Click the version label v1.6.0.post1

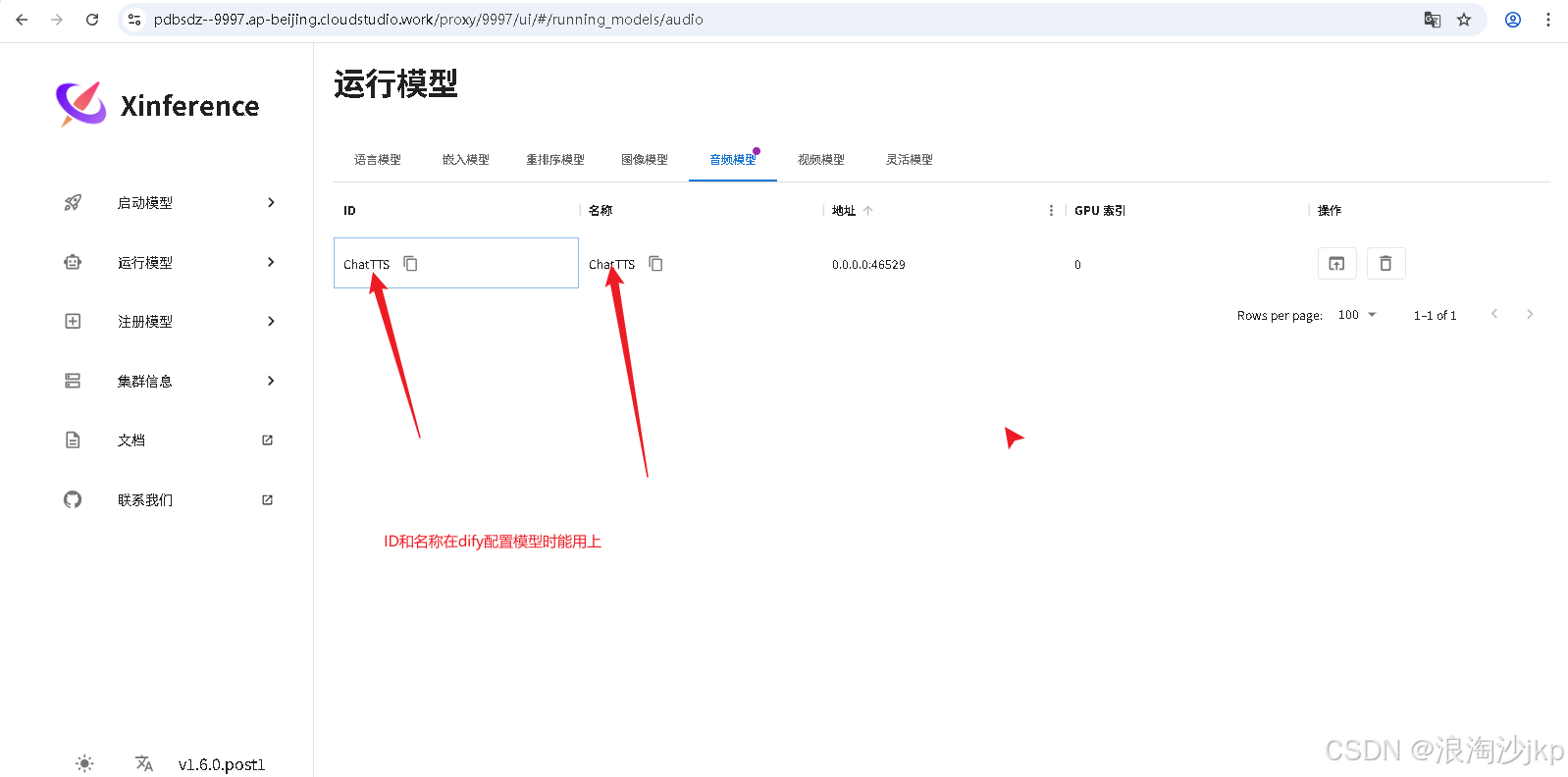click(x=222, y=764)
